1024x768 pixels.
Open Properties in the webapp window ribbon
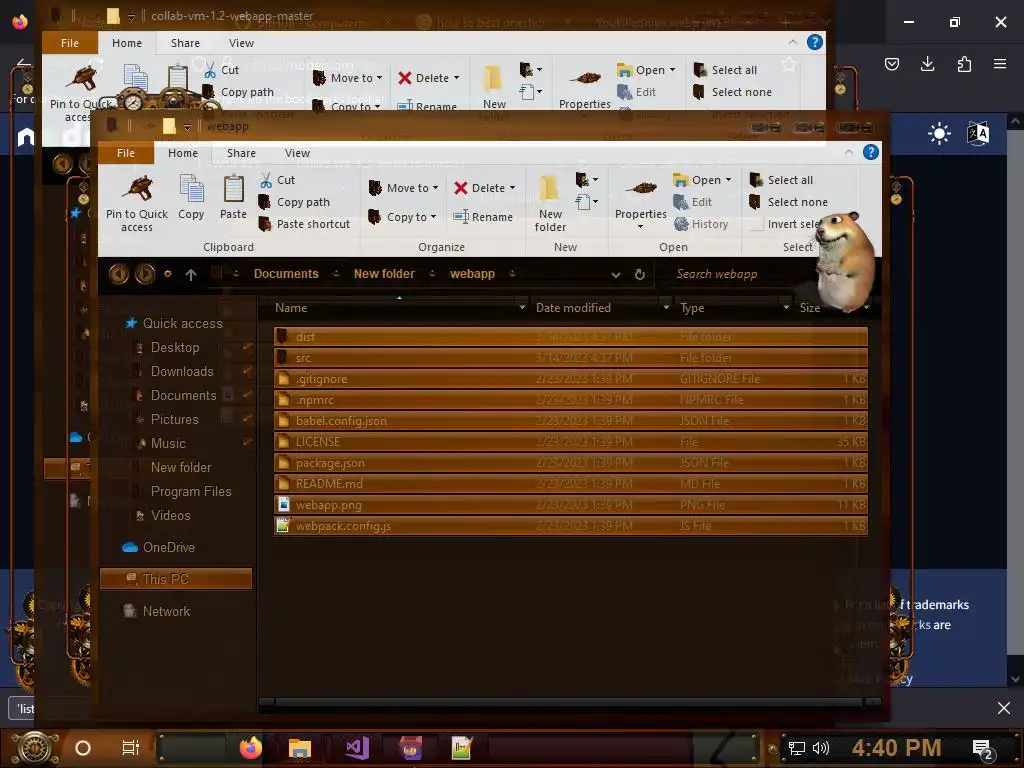(641, 201)
